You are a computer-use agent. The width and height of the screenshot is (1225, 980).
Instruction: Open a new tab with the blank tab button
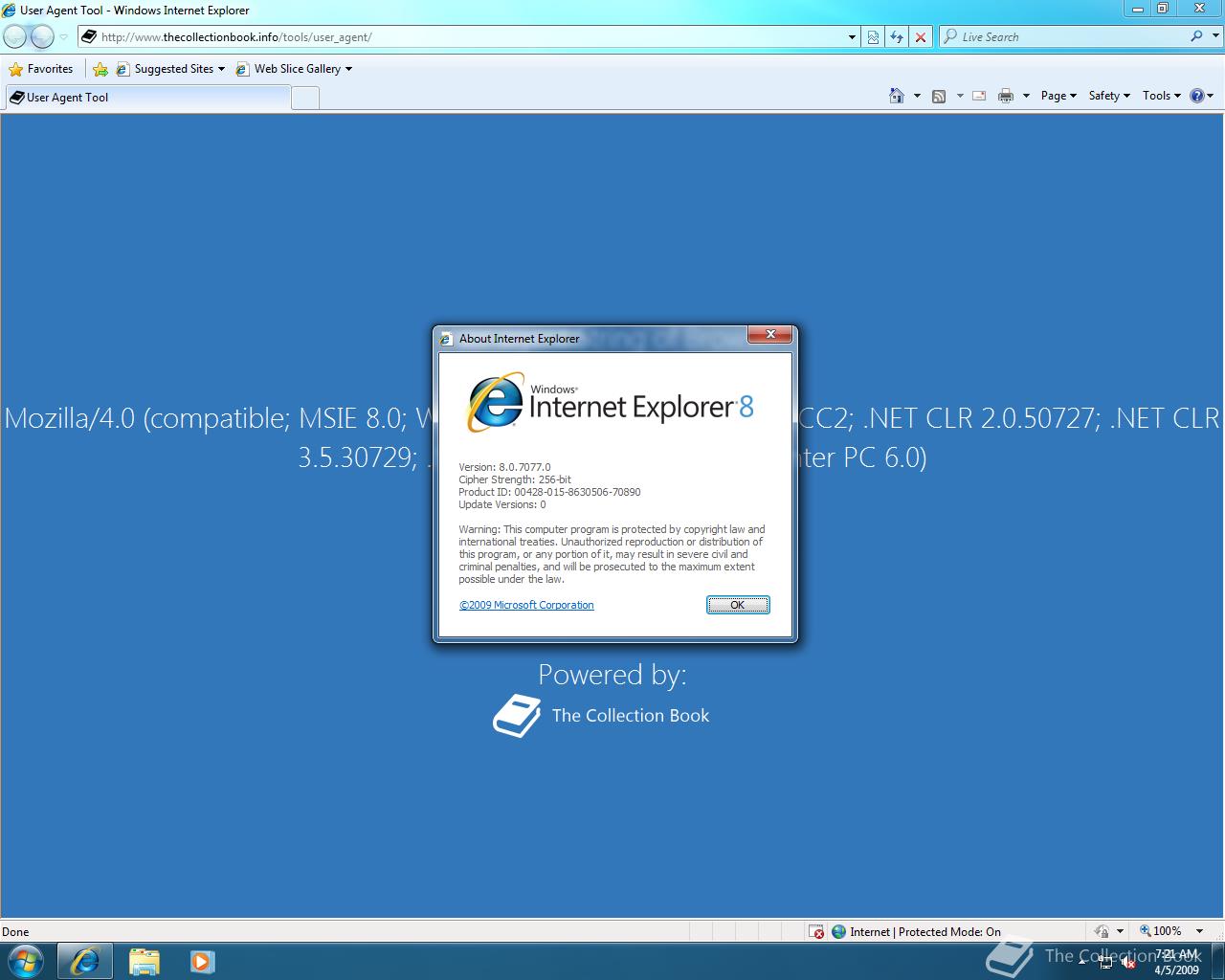(305, 98)
